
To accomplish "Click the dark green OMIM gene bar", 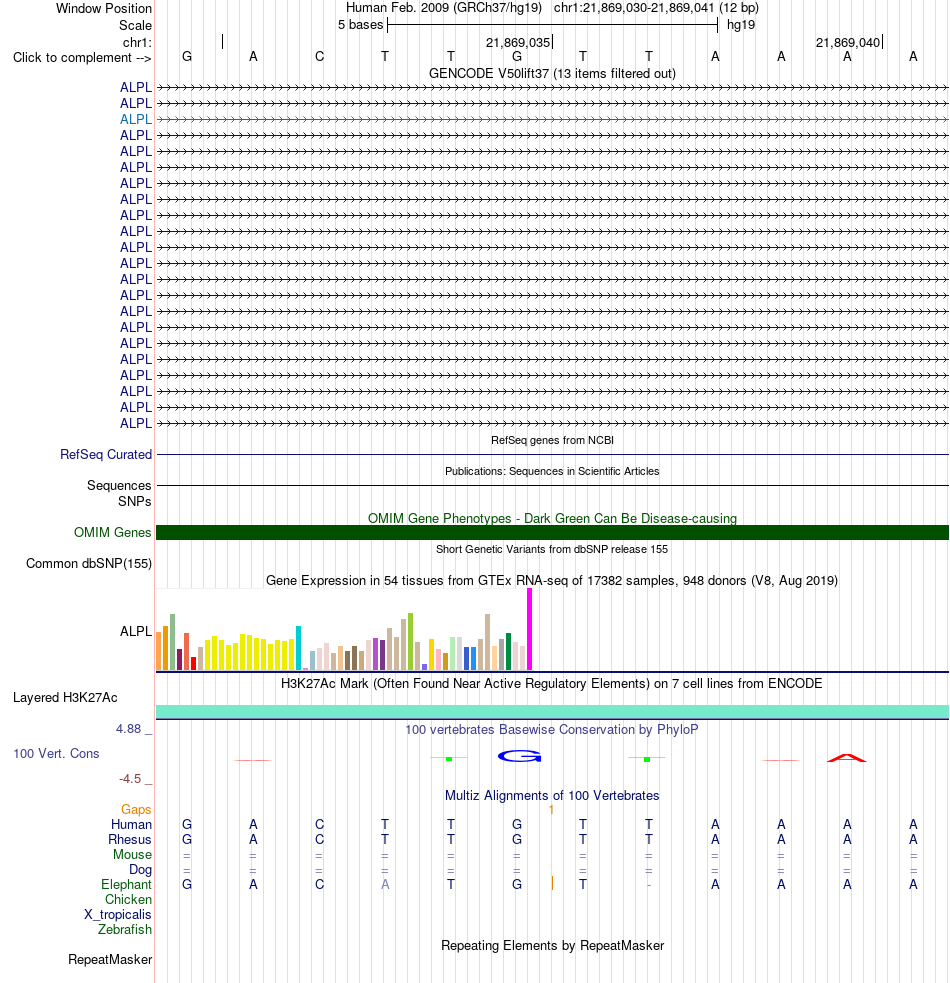I will (x=552, y=532).
